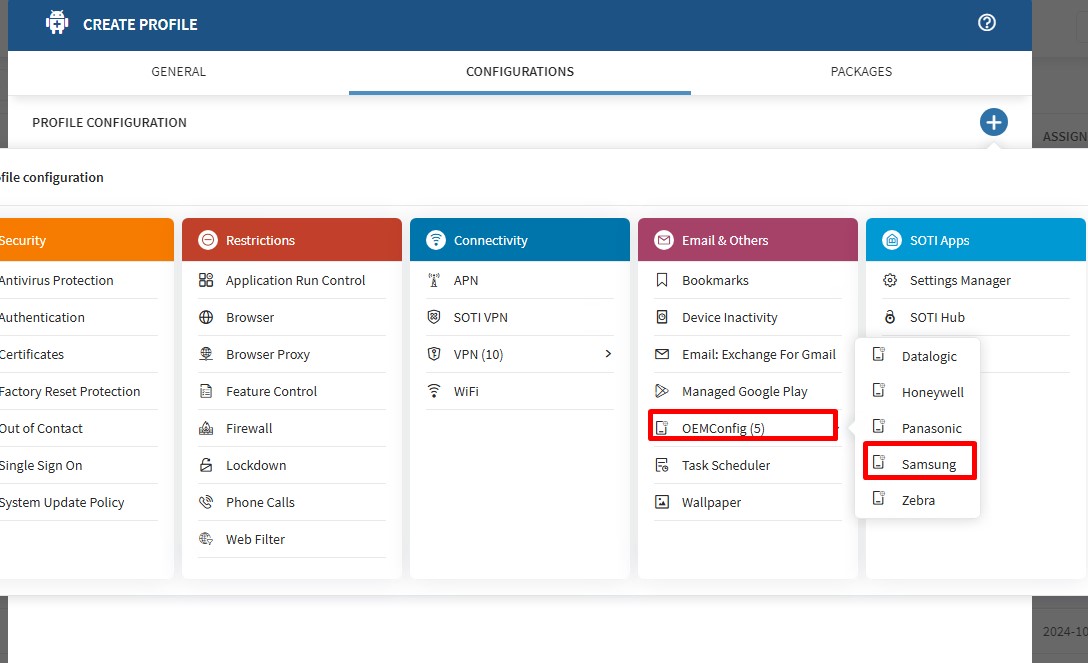This screenshot has height=663, width=1088.
Task: Open the Task Scheduler icon
Action: [x=662, y=465]
